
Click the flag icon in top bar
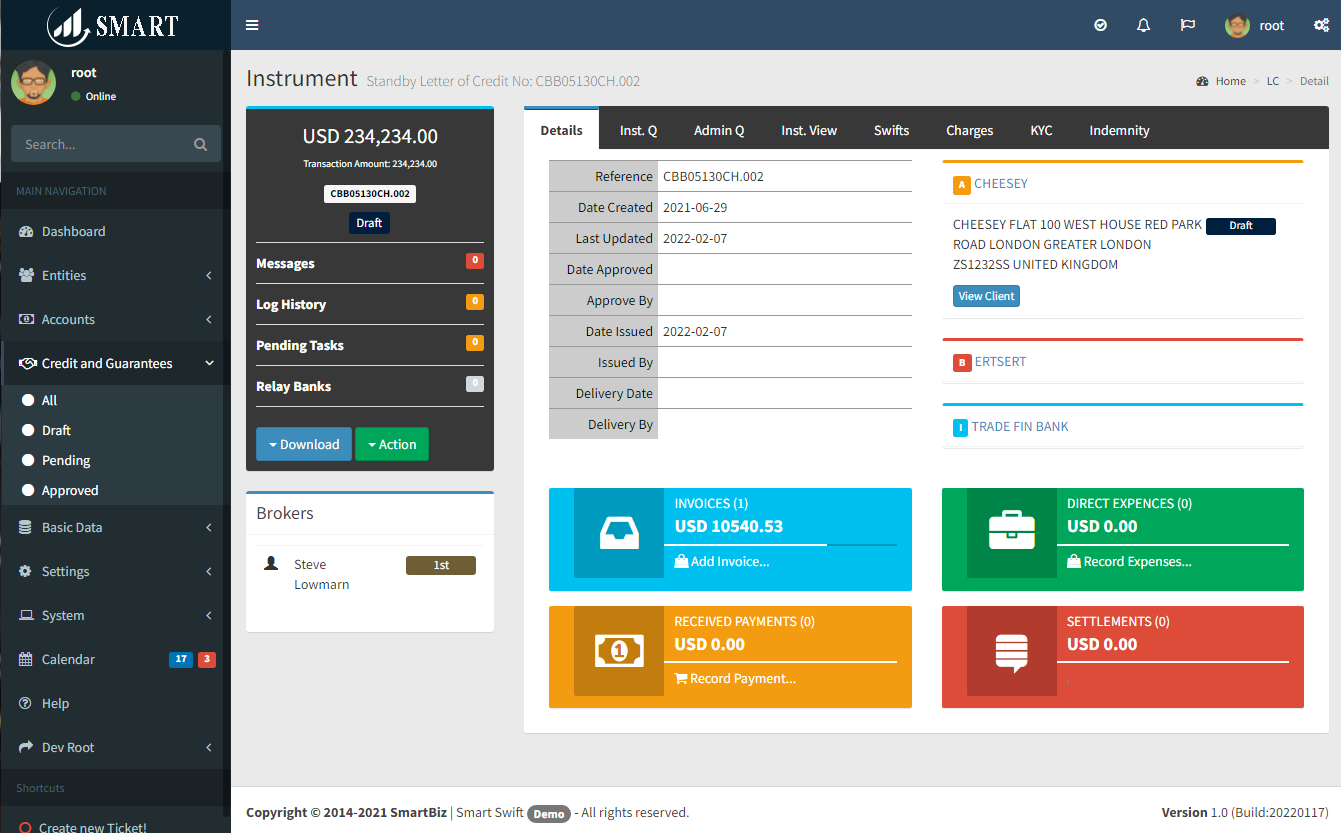[x=1188, y=25]
